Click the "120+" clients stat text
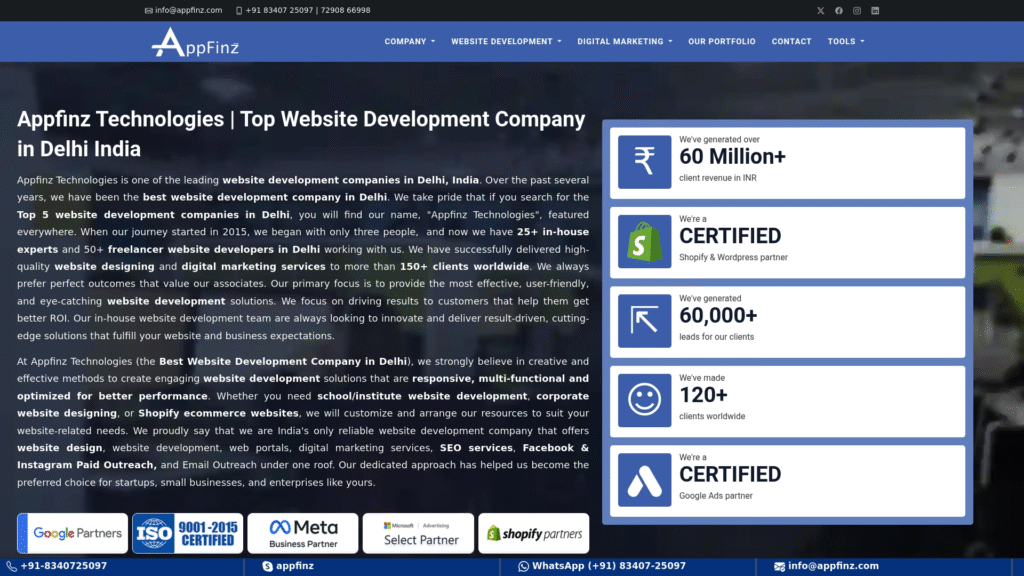Image resolution: width=1024 pixels, height=576 pixels. click(703, 395)
